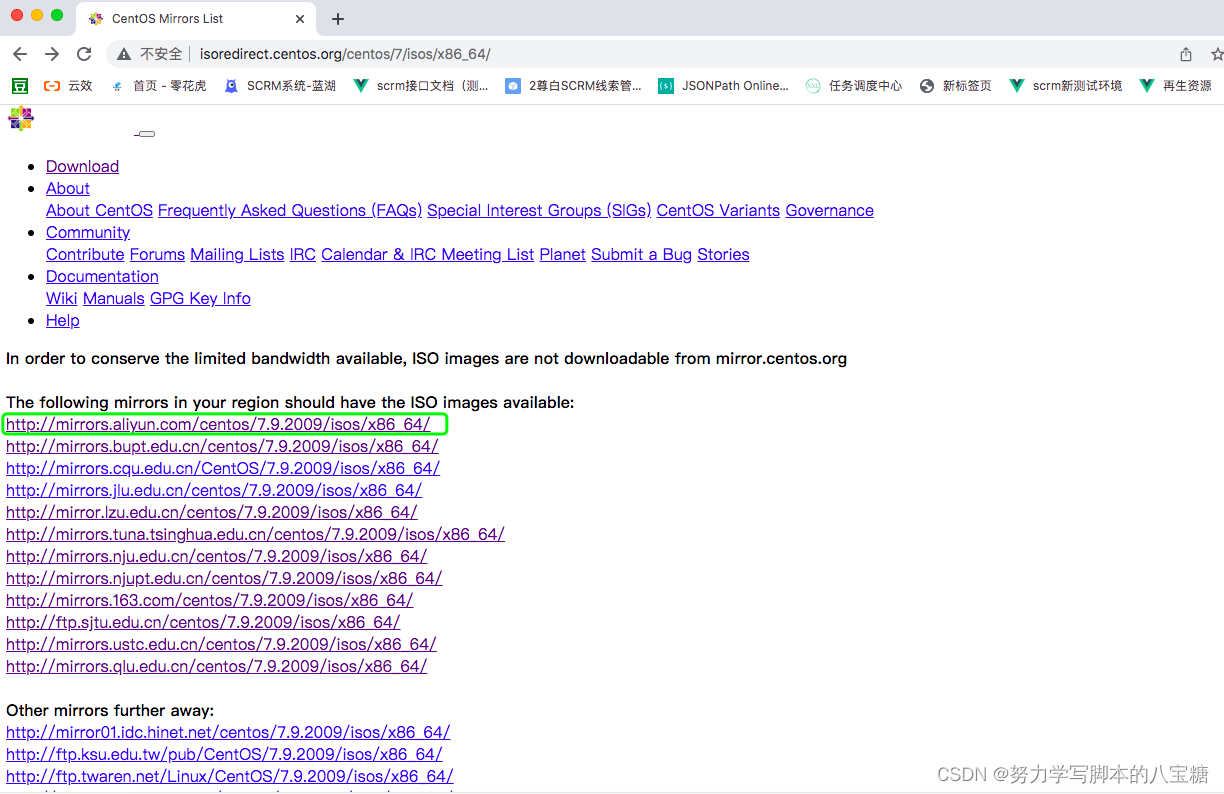Open the ftp.twaren.net mirror link
This screenshot has height=794, width=1224.
[230, 777]
